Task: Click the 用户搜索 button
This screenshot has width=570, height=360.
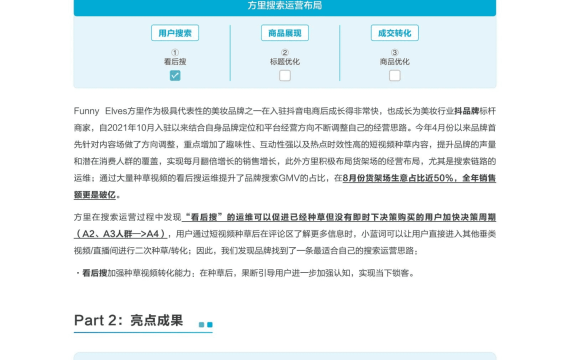Action: [175, 33]
